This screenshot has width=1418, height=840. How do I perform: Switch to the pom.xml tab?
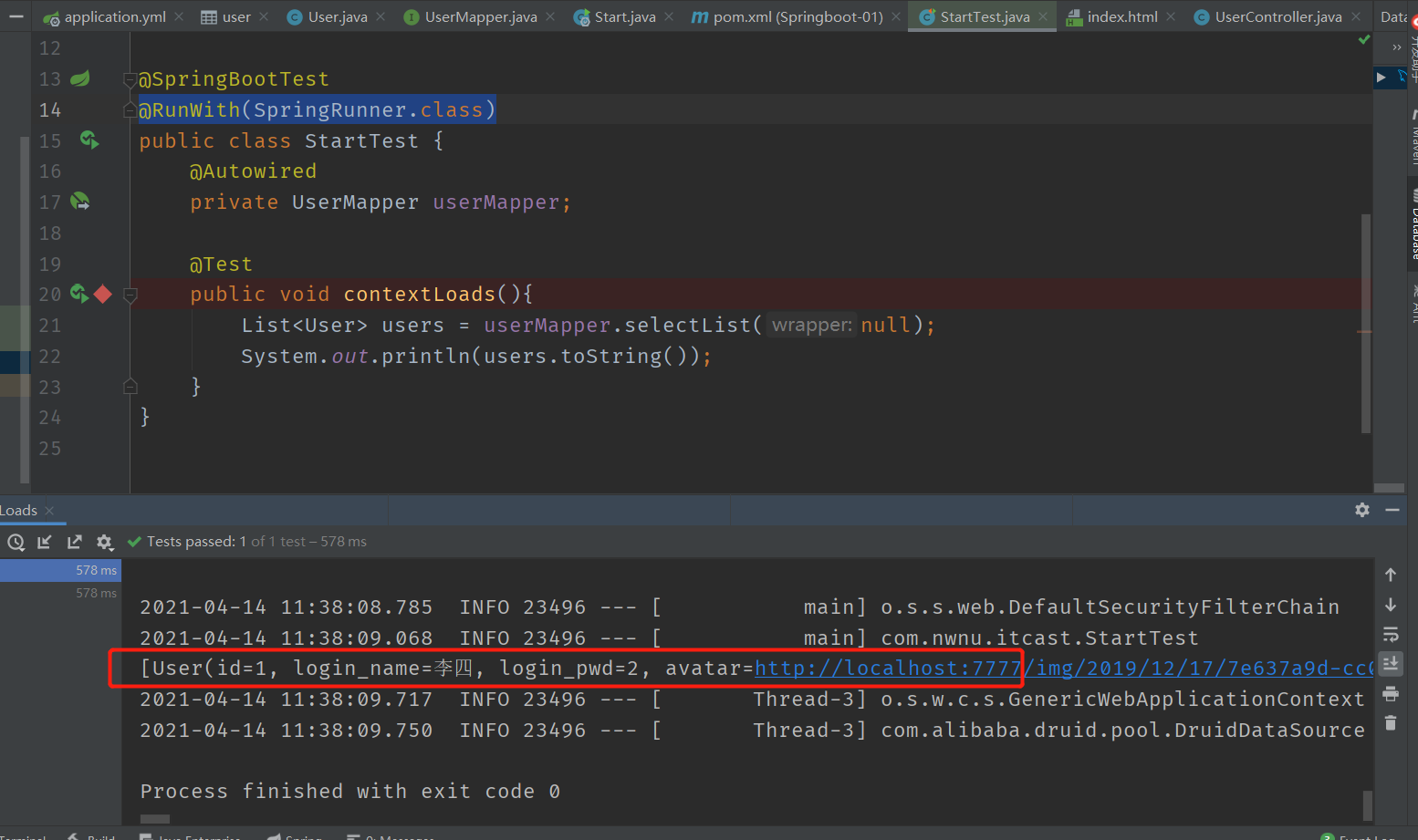pyautogui.click(x=793, y=16)
